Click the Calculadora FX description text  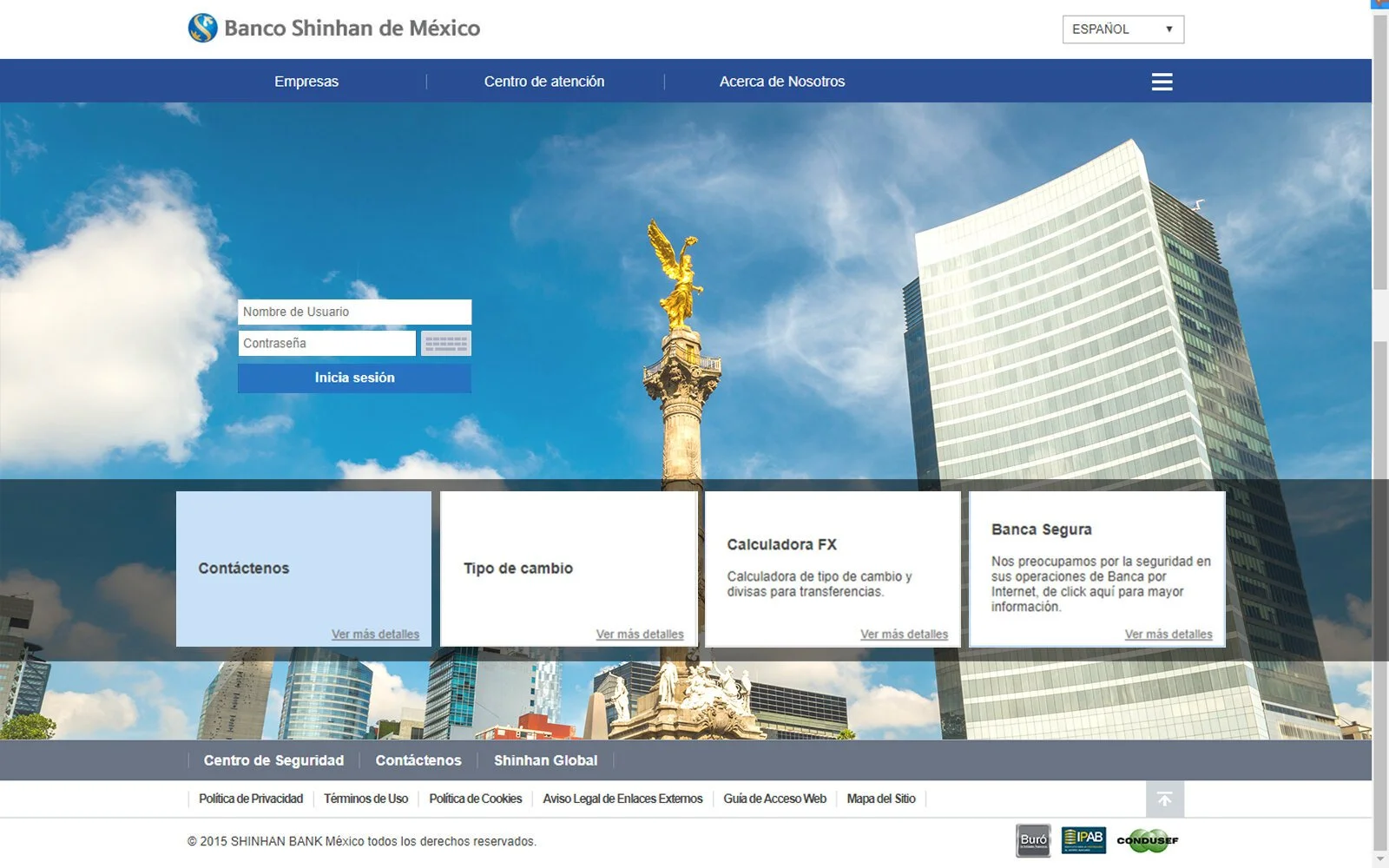(x=820, y=584)
